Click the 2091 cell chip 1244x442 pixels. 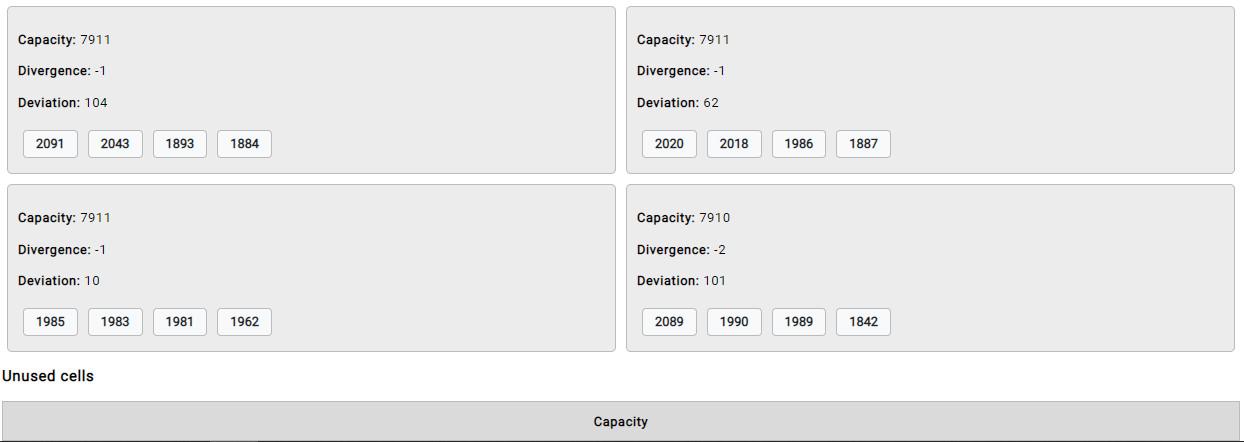pyautogui.click(x=50, y=144)
